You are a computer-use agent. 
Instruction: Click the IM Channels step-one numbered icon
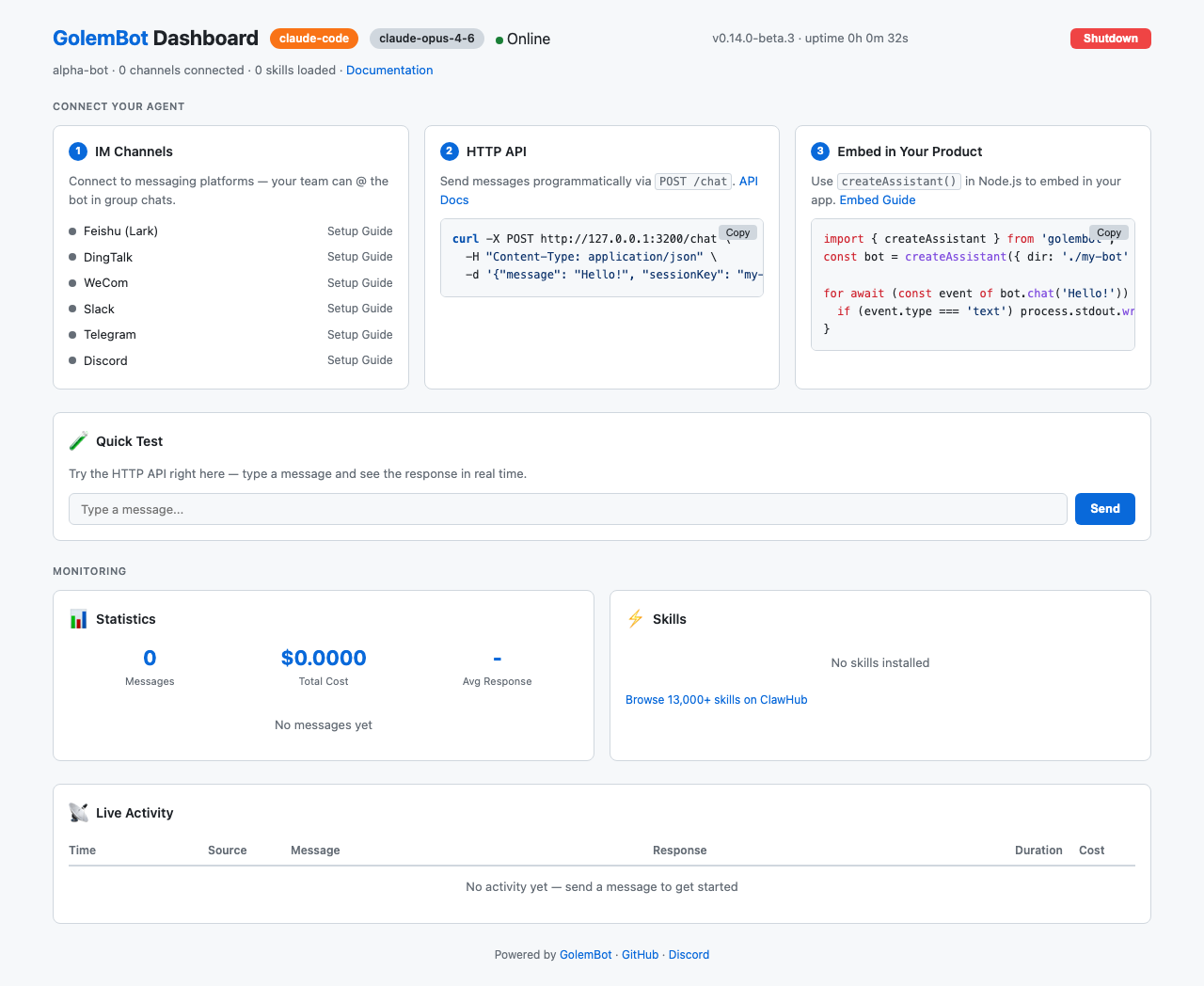point(76,151)
